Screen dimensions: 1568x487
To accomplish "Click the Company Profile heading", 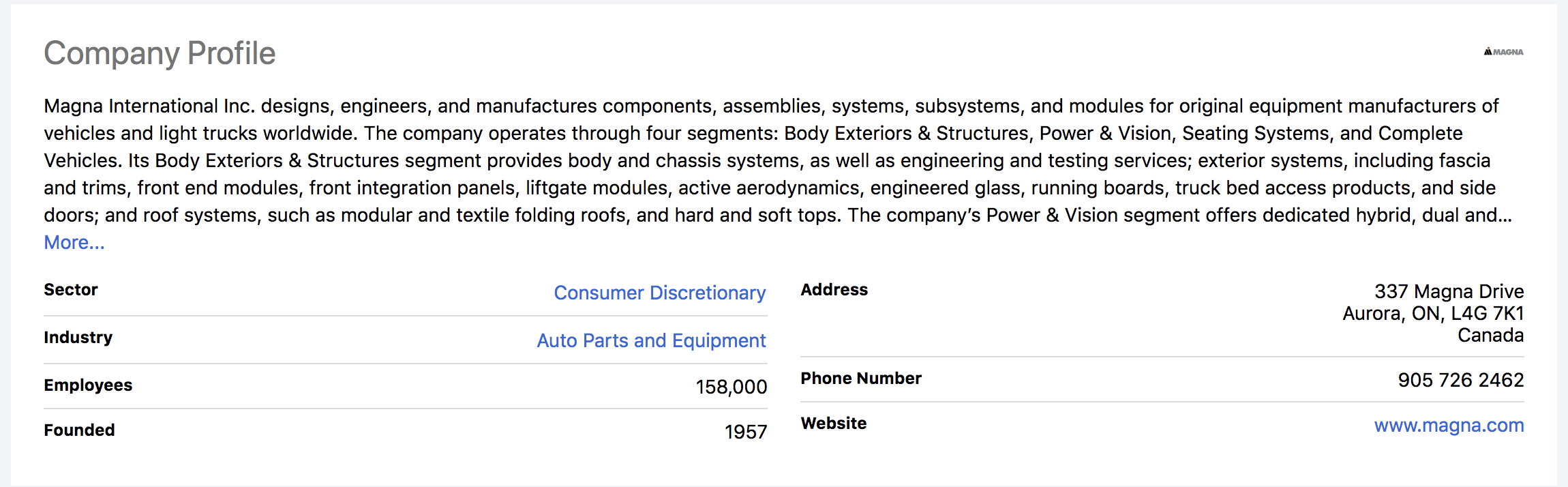I will pyautogui.click(x=160, y=53).
